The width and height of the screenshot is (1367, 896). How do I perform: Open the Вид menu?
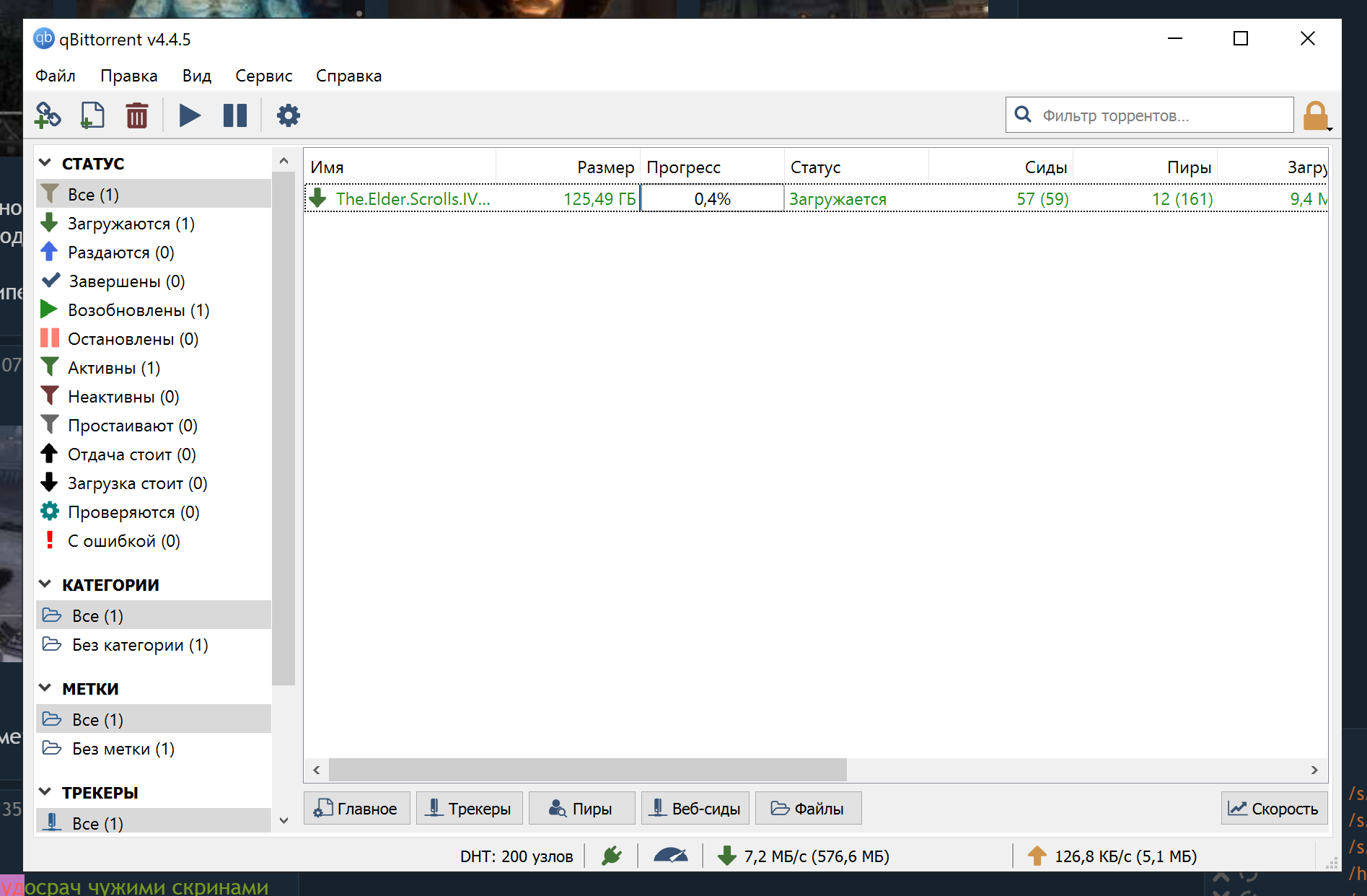197,76
